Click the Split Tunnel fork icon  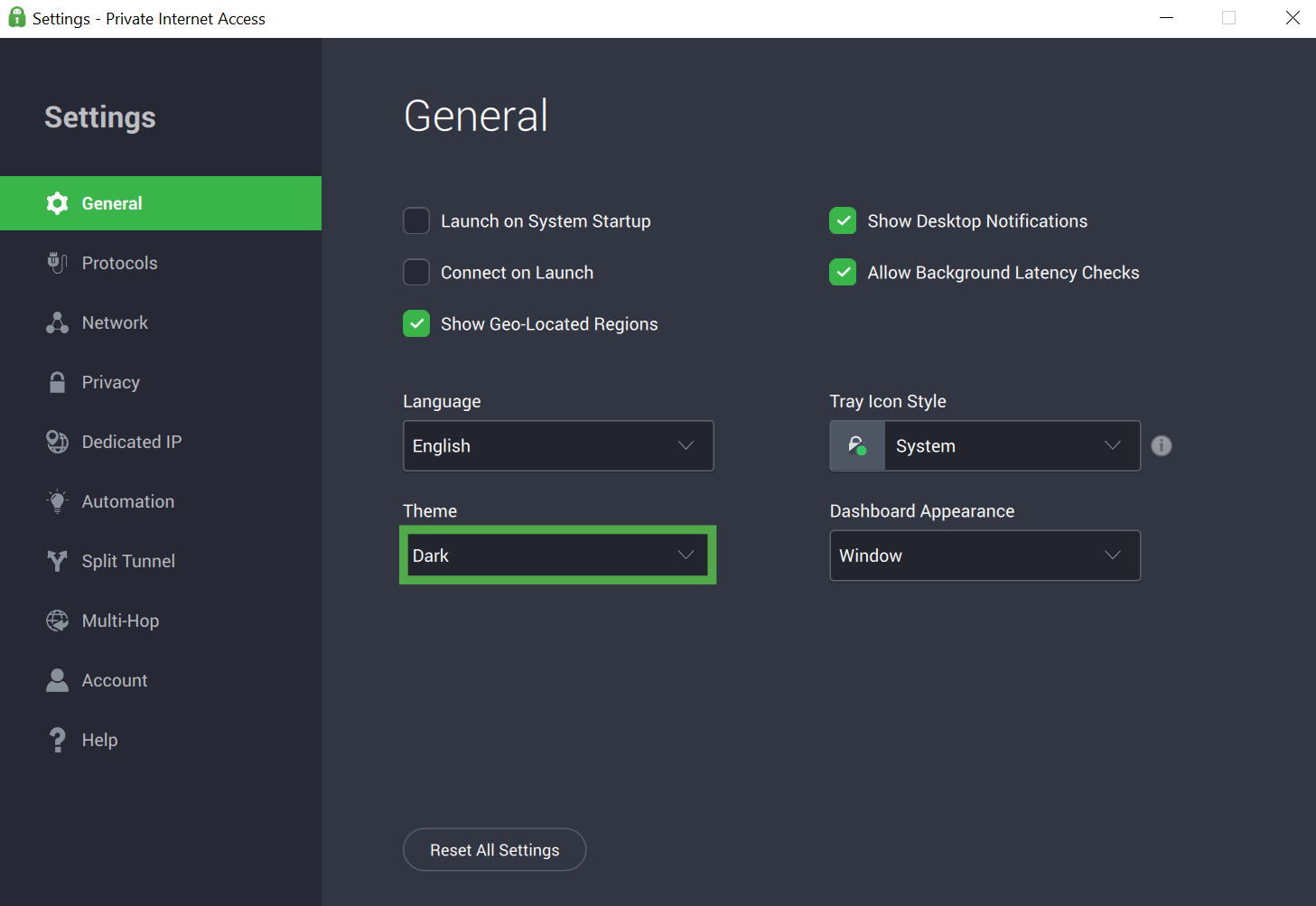point(57,561)
